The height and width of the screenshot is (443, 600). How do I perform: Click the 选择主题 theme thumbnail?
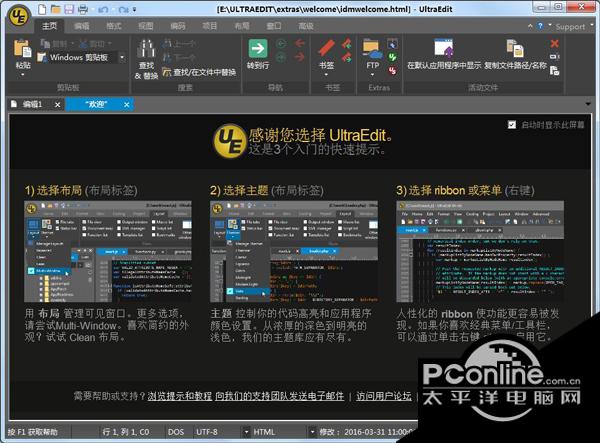tap(293, 251)
